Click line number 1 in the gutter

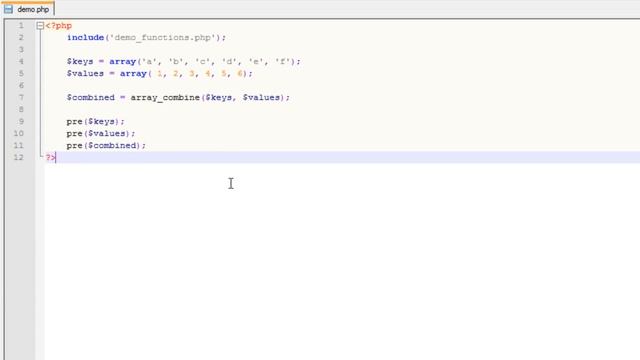(21, 26)
